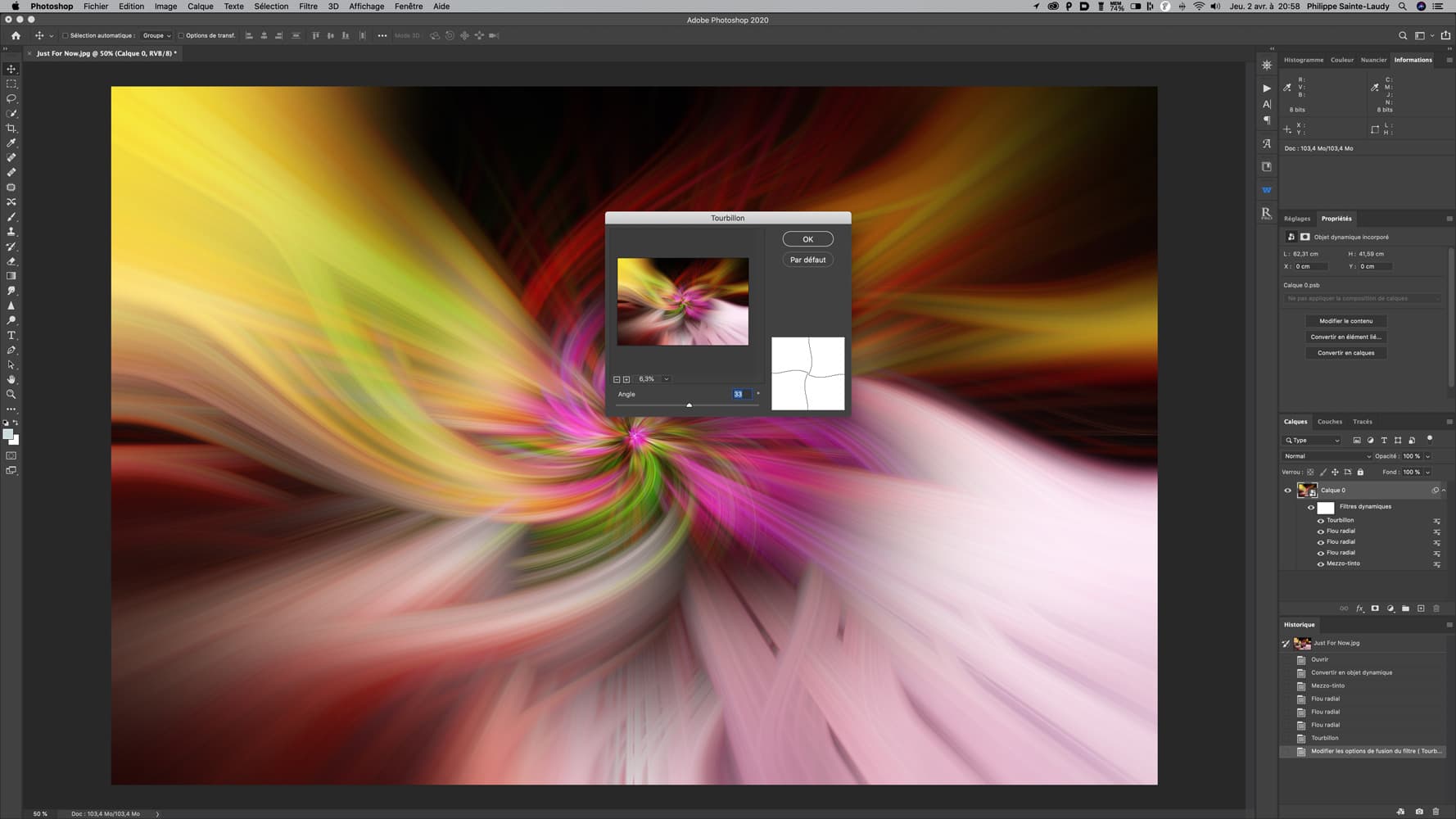Select the Lasso tool

coord(11,98)
